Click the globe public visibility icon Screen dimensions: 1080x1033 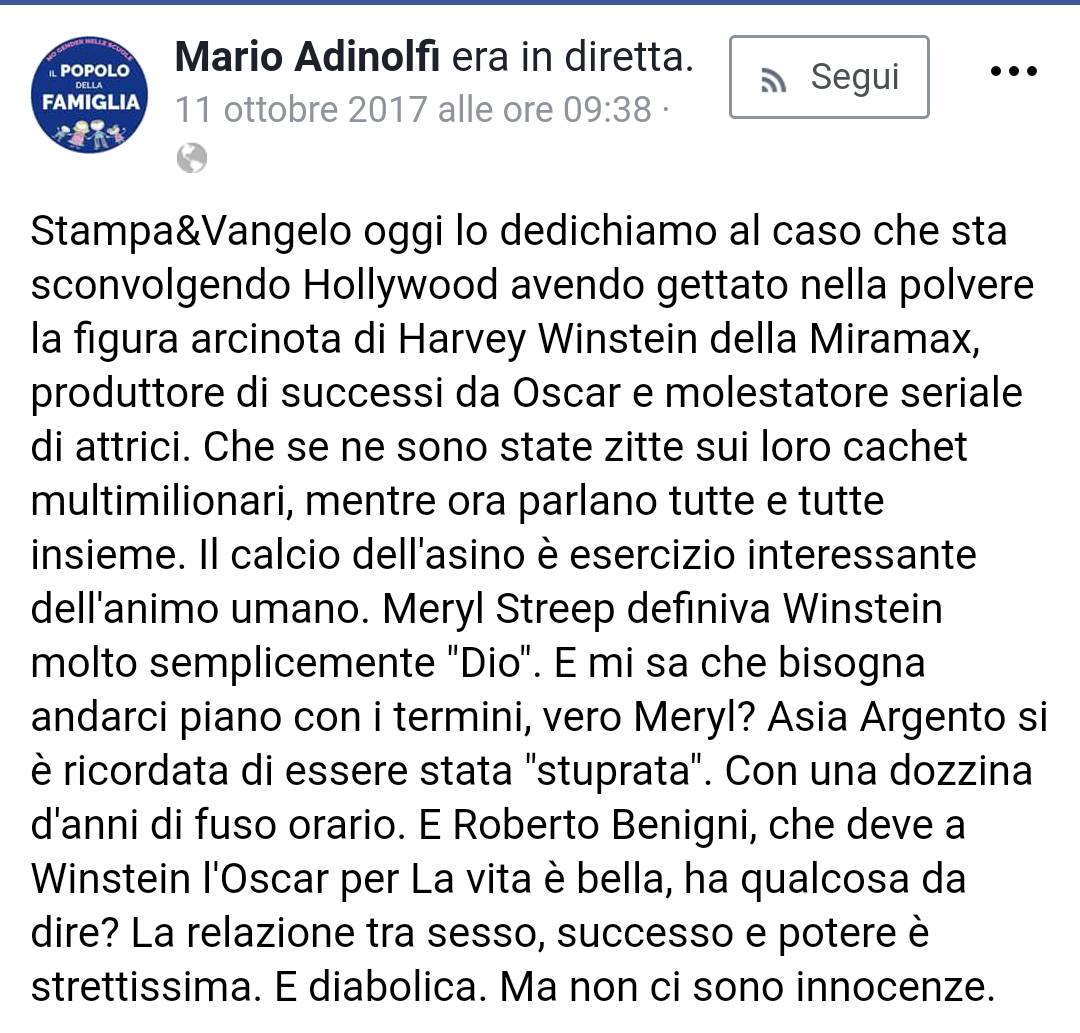pos(191,158)
